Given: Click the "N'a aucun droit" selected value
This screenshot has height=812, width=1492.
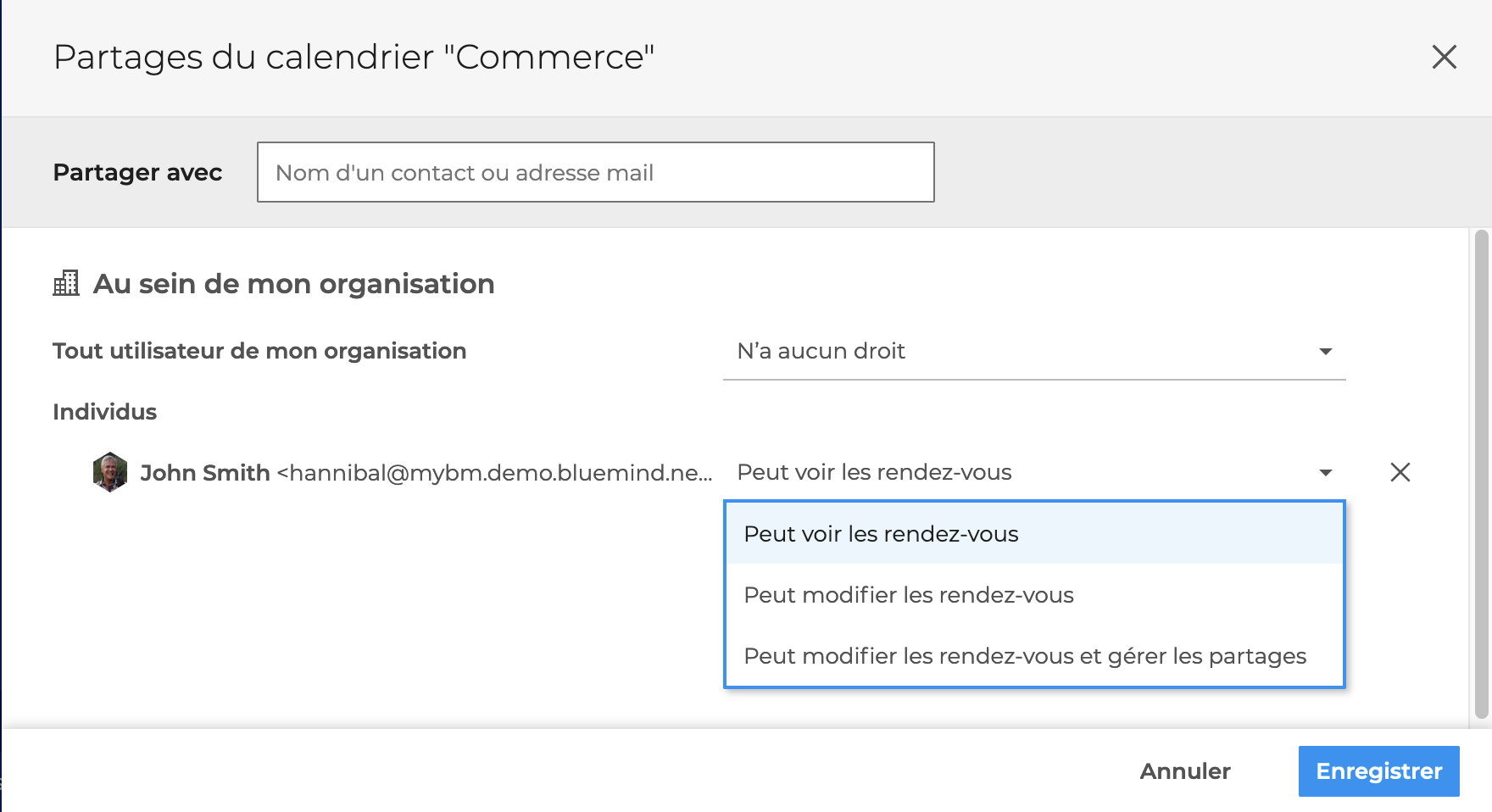Looking at the screenshot, I should point(821,351).
